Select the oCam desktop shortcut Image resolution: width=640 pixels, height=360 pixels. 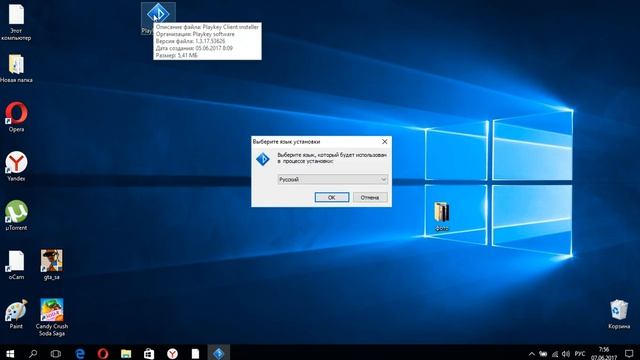[16, 264]
